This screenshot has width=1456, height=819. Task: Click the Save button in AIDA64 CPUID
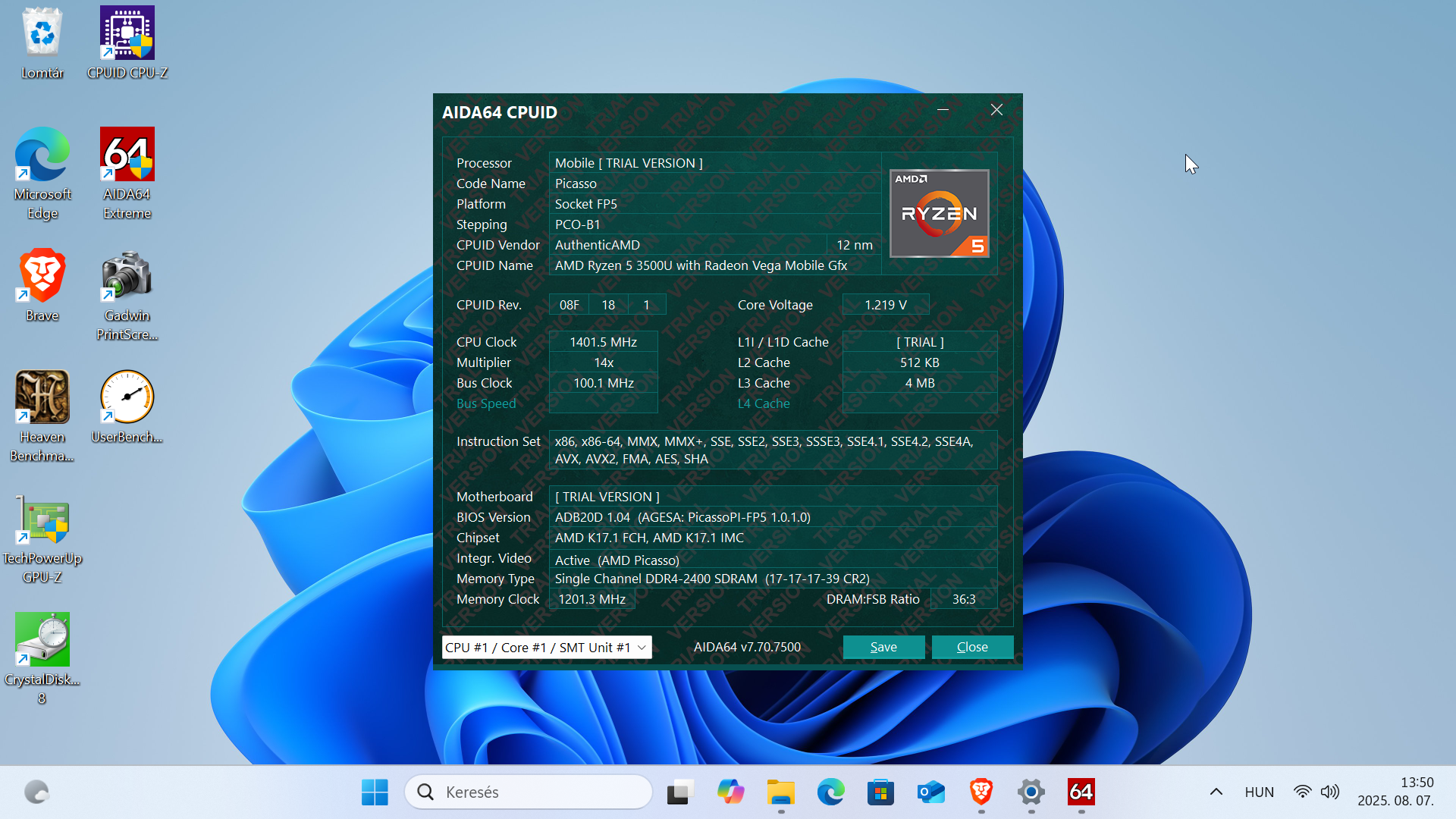pyautogui.click(x=883, y=647)
